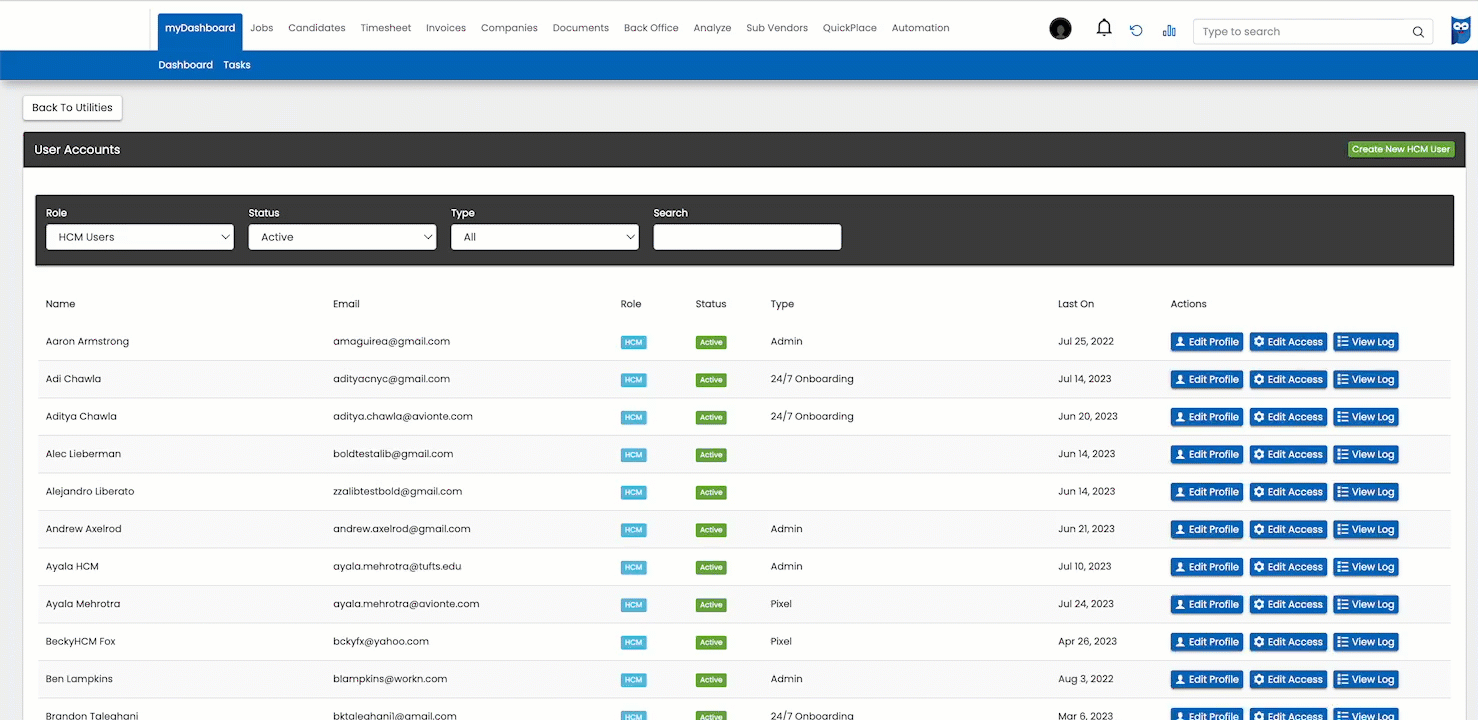Edit Profile for Adi Chawla
Viewport: 1478px width, 720px height.
tap(1207, 379)
